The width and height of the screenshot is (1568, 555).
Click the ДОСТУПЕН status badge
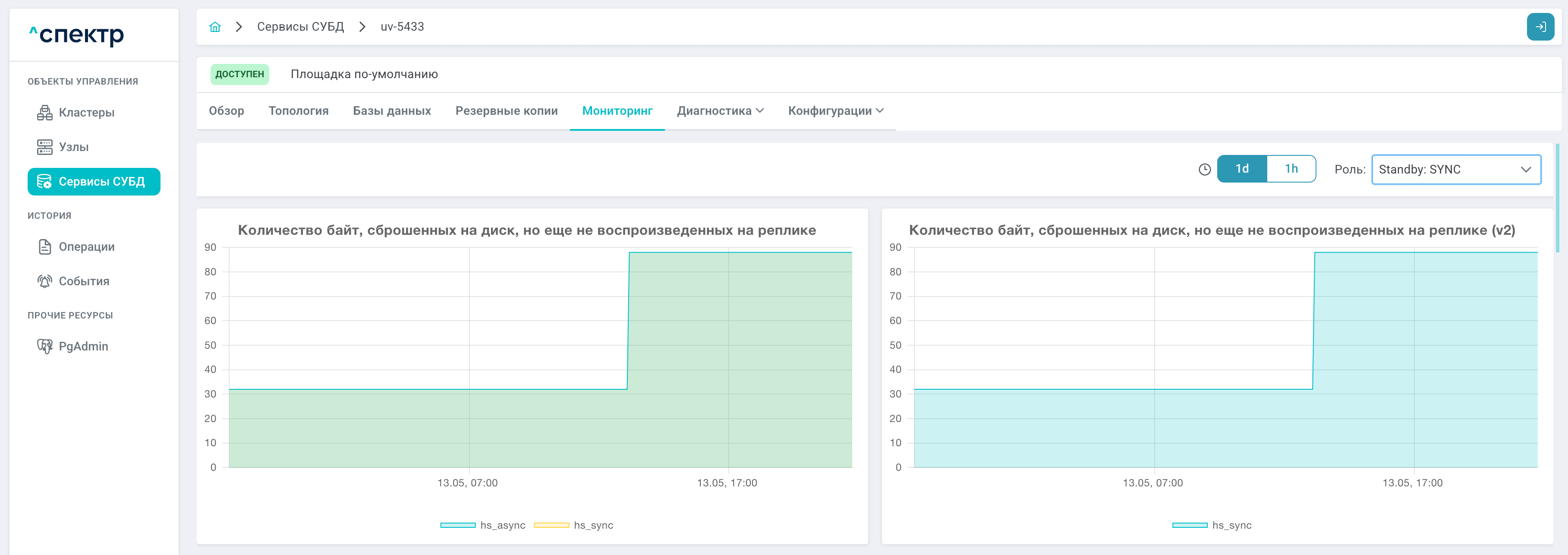coord(240,74)
